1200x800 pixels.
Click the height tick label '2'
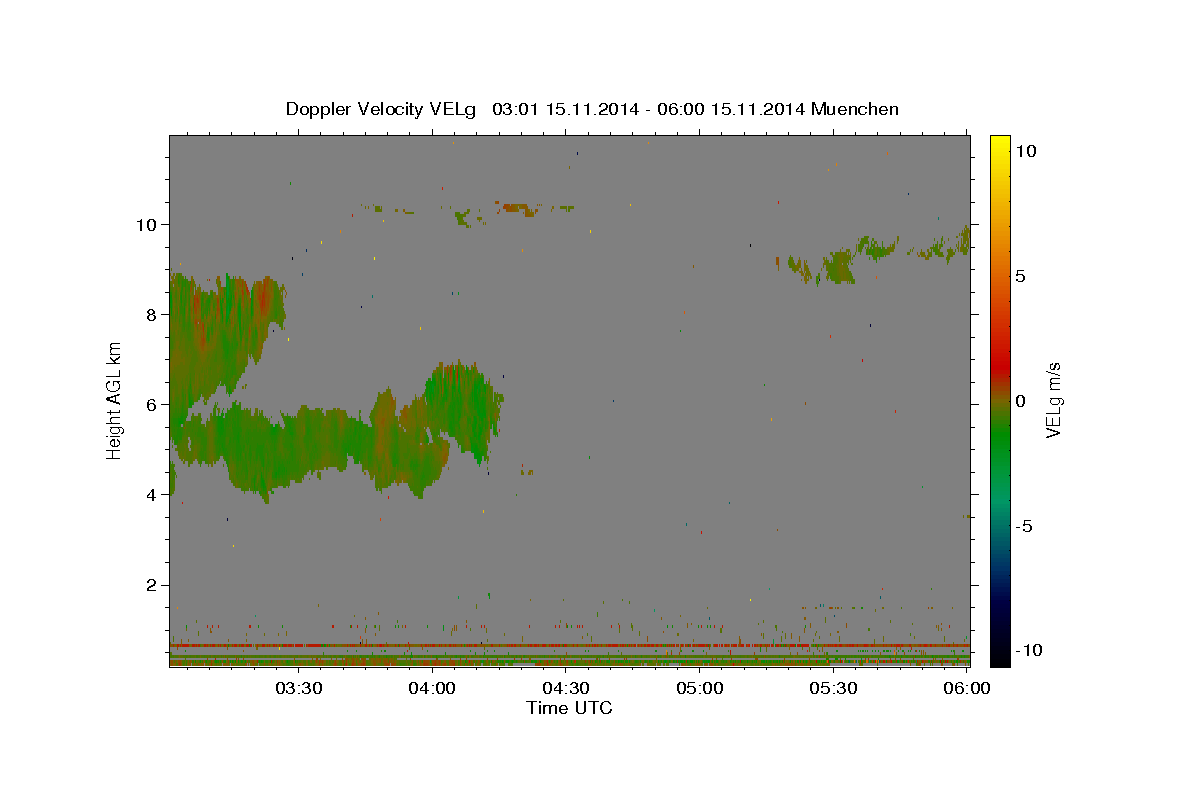point(151,584)
